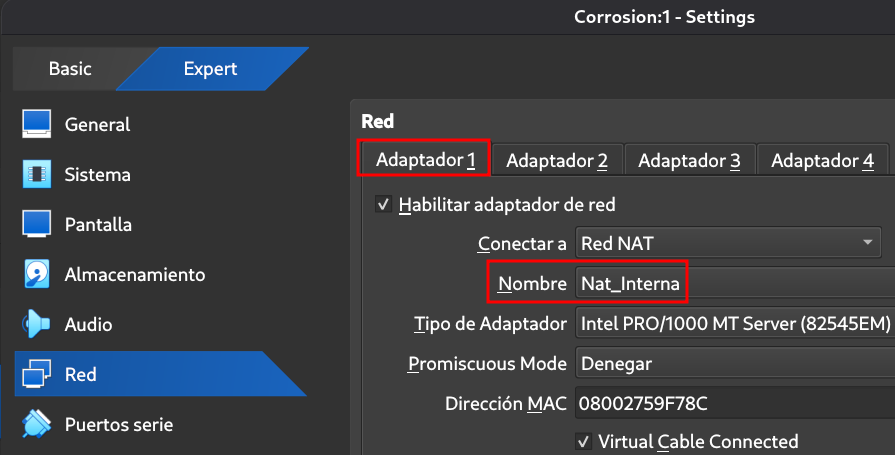This screenshot has width=895, height=455.
Task: Open the Tipo de Adaptador combo box
Action: pos(735,324)
